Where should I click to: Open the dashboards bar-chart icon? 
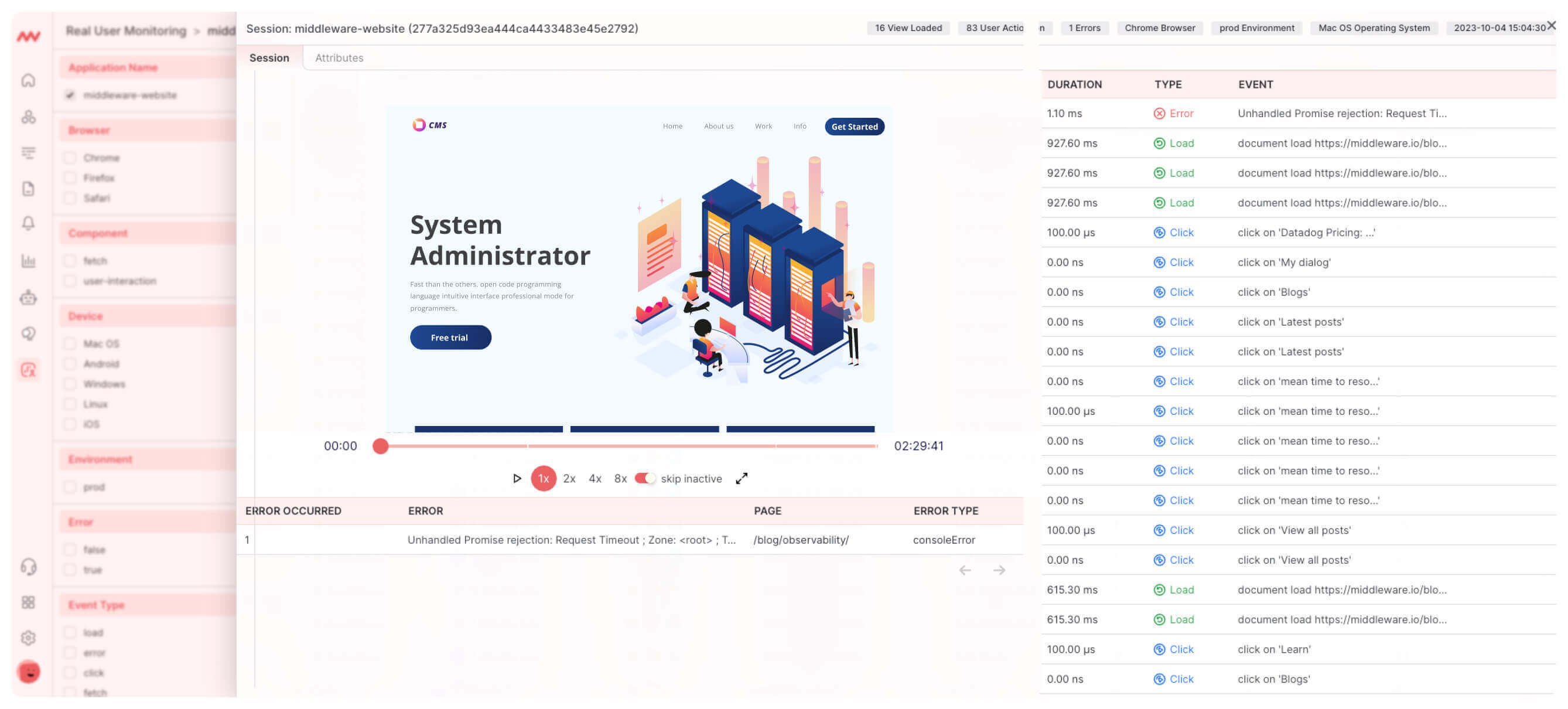29,261
